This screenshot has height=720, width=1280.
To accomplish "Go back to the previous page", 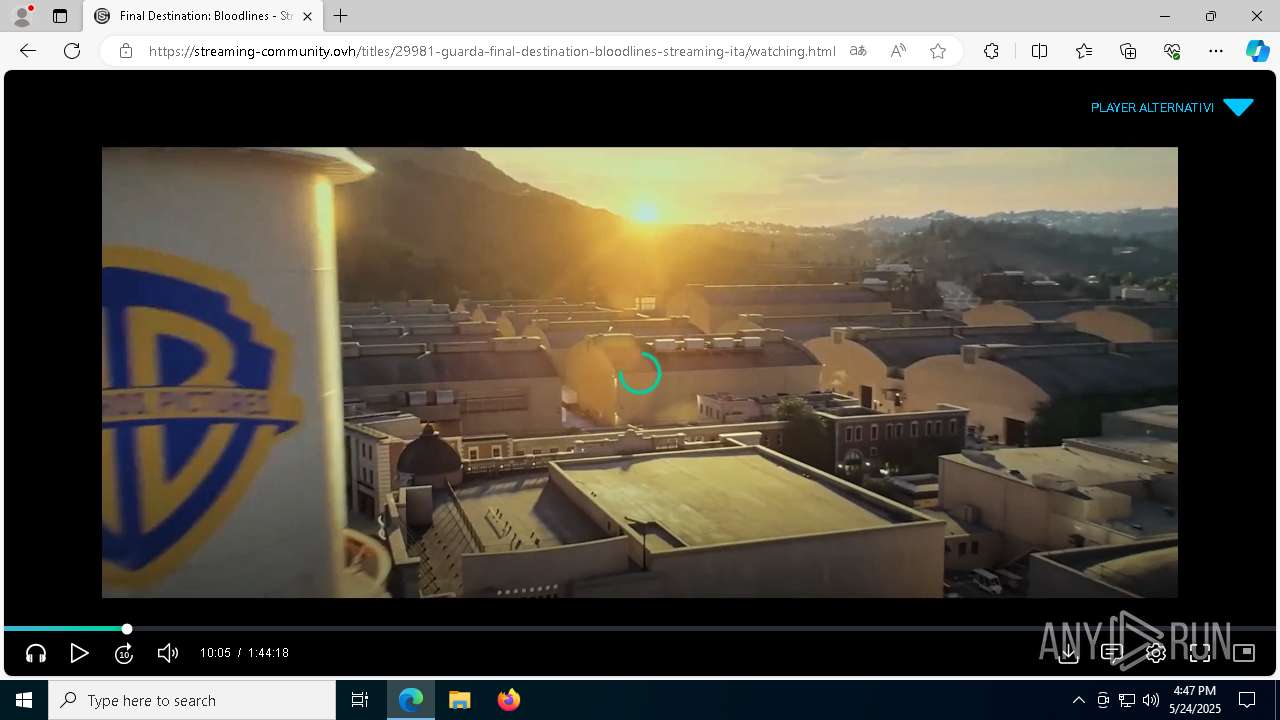I will 28,51.
